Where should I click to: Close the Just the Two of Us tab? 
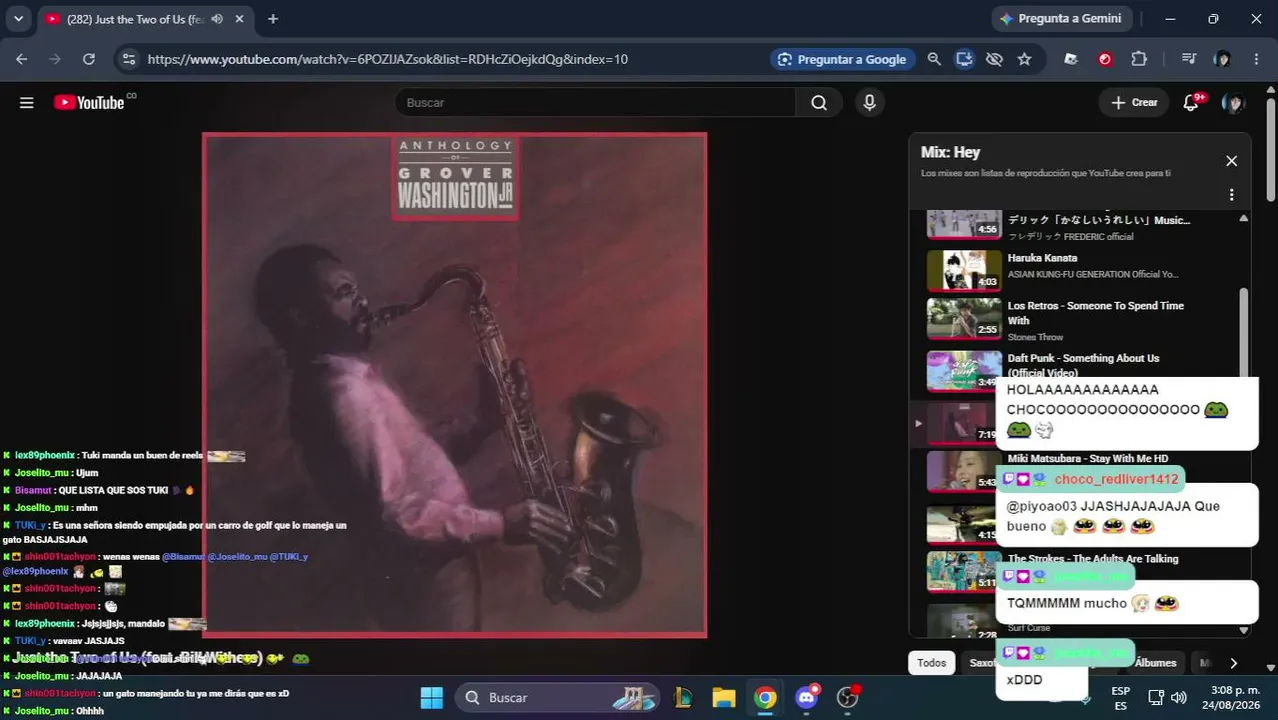point(239,19)
